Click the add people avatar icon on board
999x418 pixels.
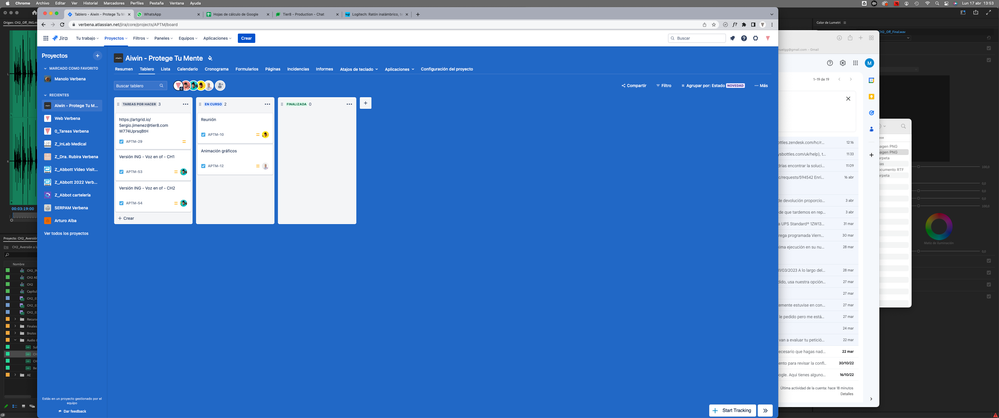pos(220,85)
